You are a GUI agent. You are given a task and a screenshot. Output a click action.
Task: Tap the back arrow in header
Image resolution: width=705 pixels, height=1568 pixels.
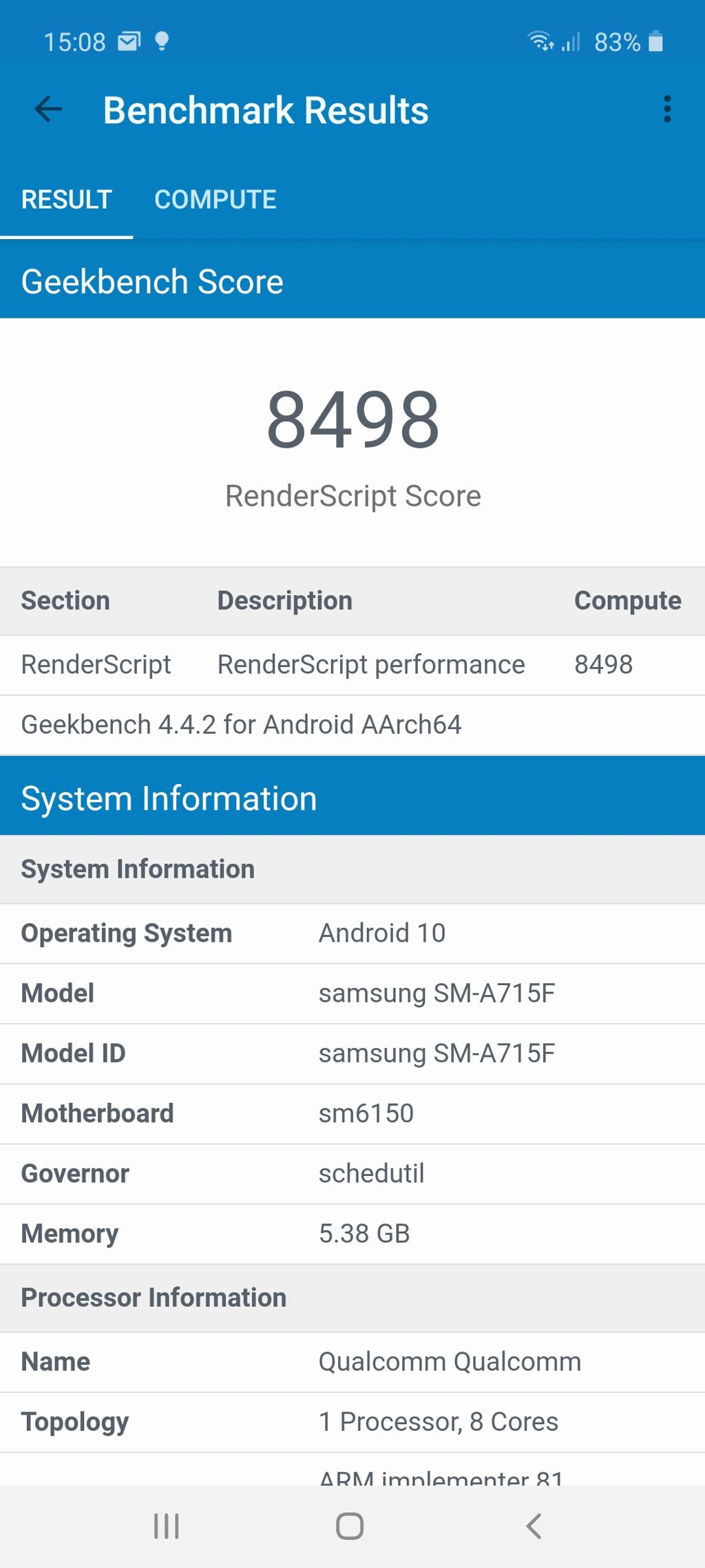tap(48, 110)
